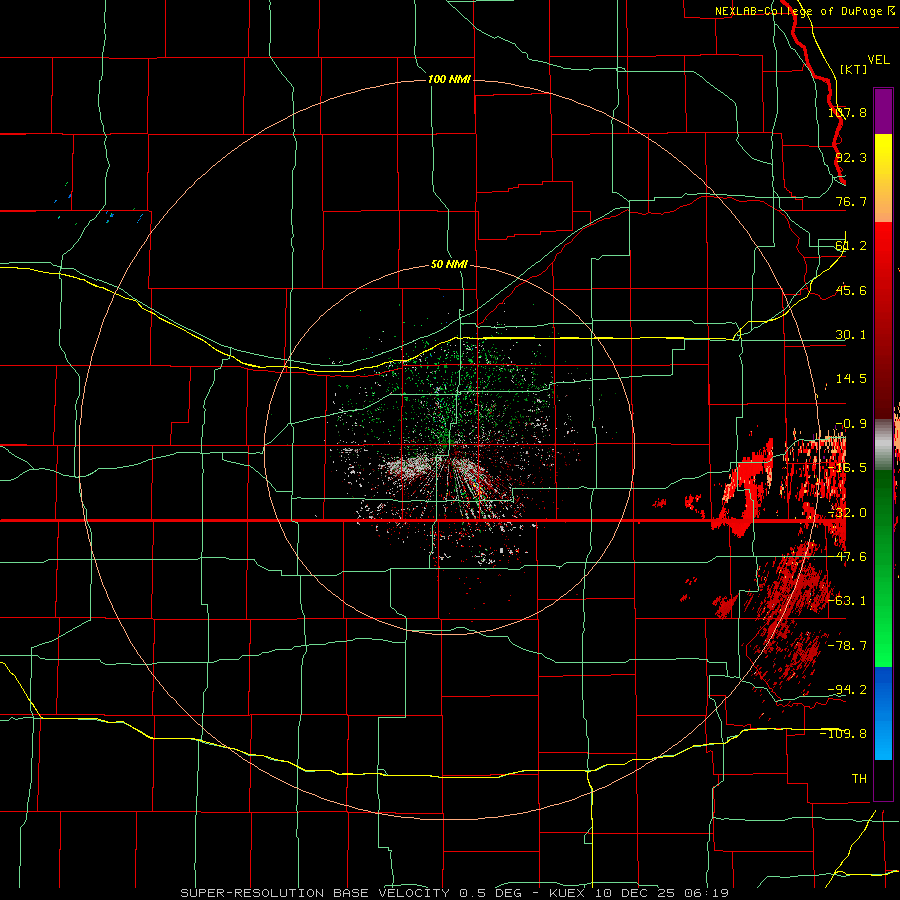Click the [KT] units label

pyautogui.click(x=853, y=69)
